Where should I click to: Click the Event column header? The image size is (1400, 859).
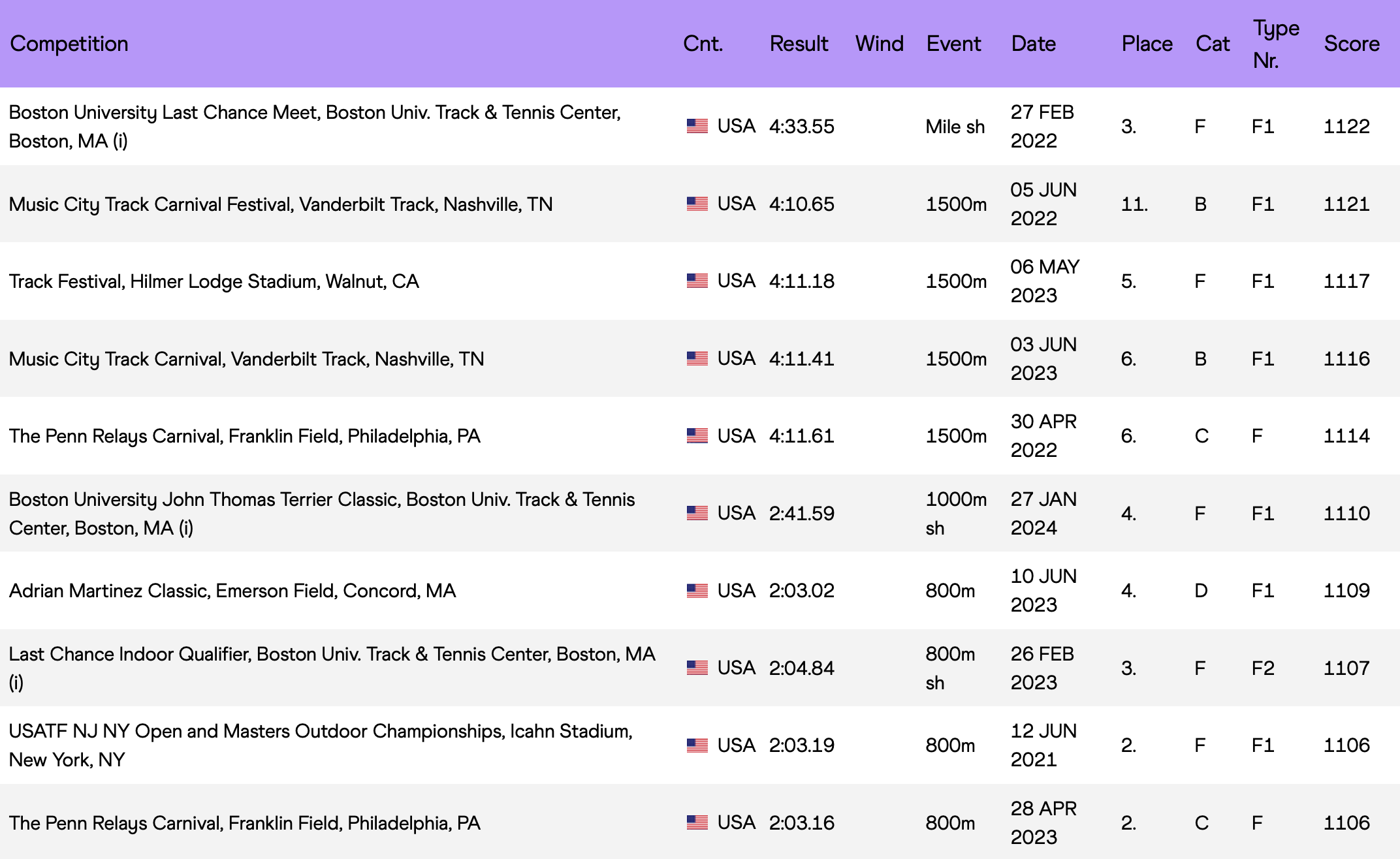953,44
